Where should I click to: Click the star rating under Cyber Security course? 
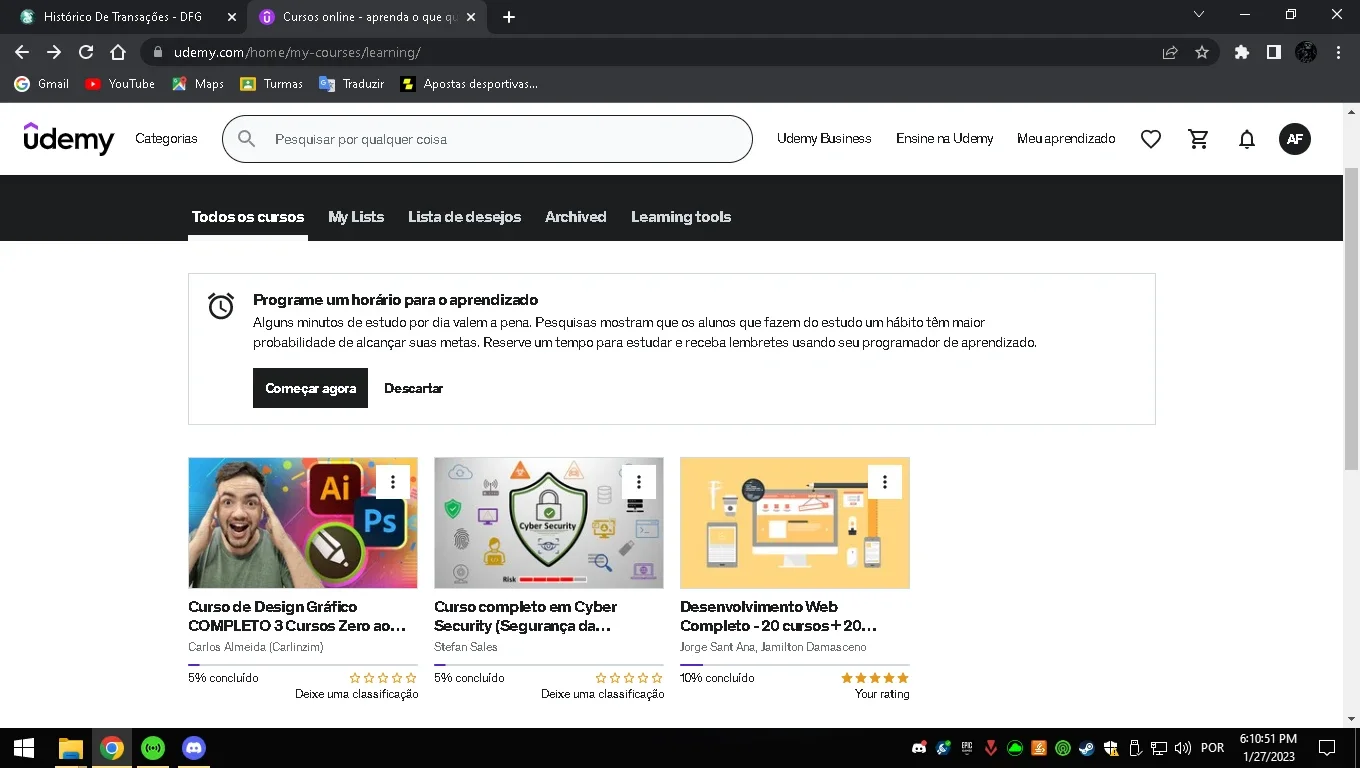click(x=629, y=678)
